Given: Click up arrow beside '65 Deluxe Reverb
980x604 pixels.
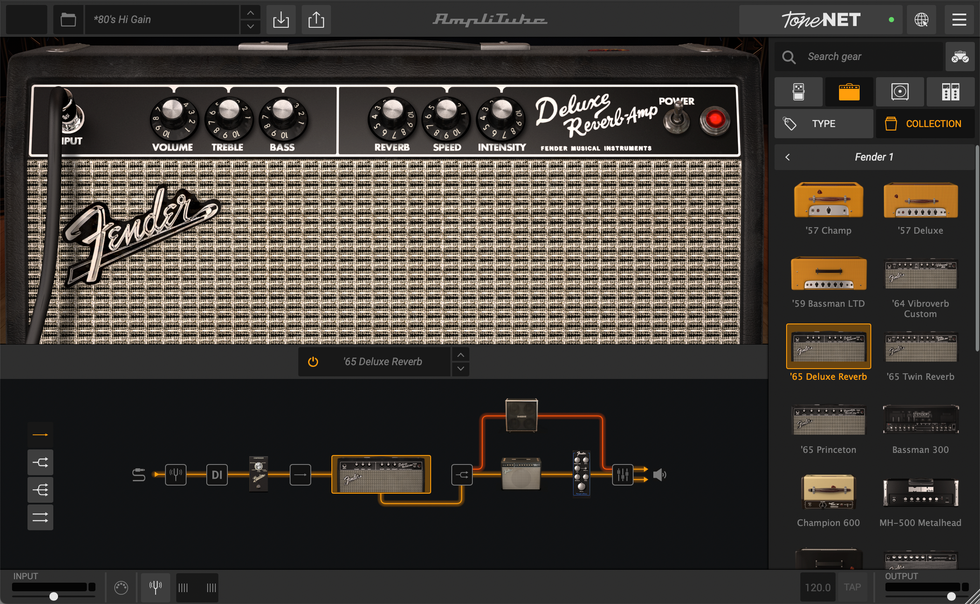Looking at the screenshot, I should click(x=460, y=355).
